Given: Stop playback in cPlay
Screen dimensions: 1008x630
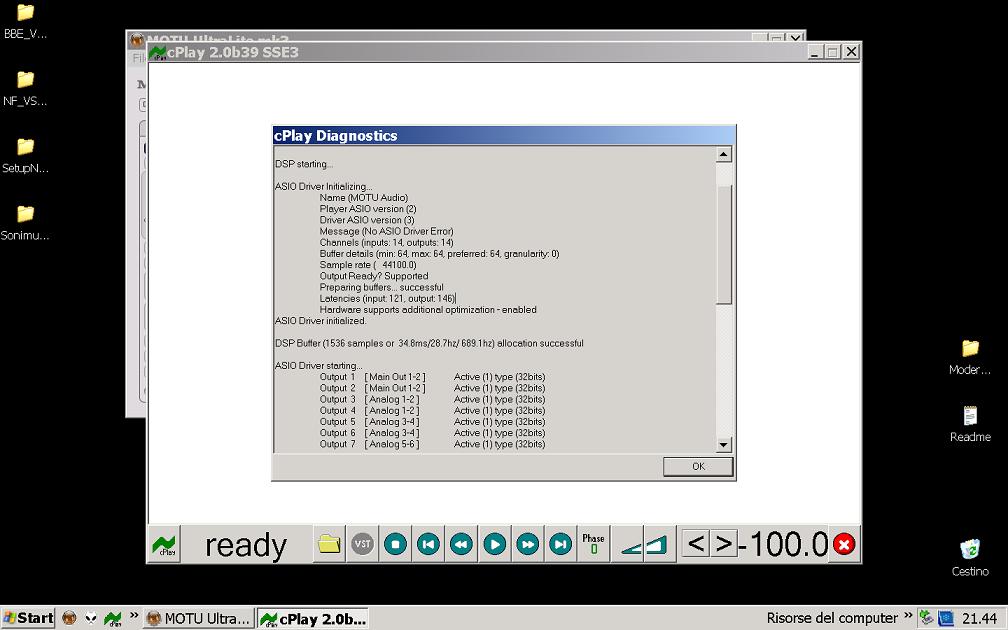Looking at the screenshot, I should coord(395,544).
